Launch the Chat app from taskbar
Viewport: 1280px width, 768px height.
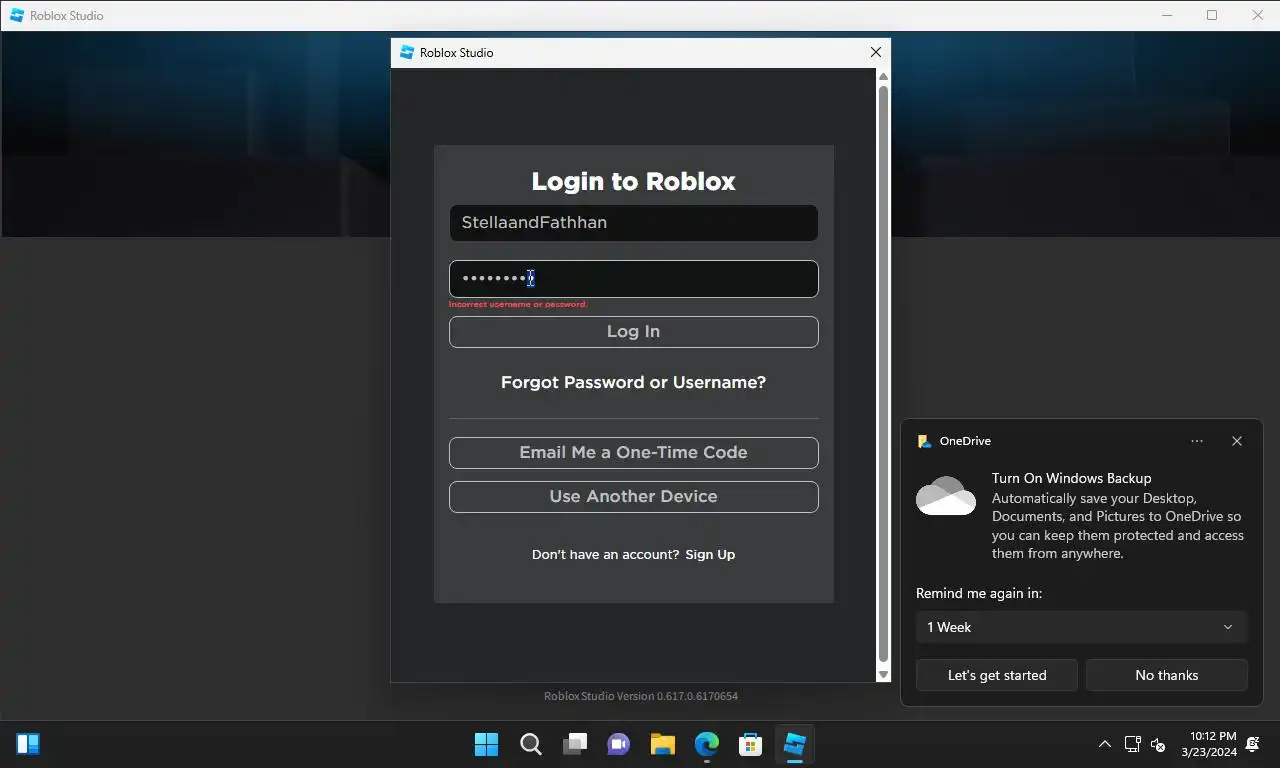(619, 744)
